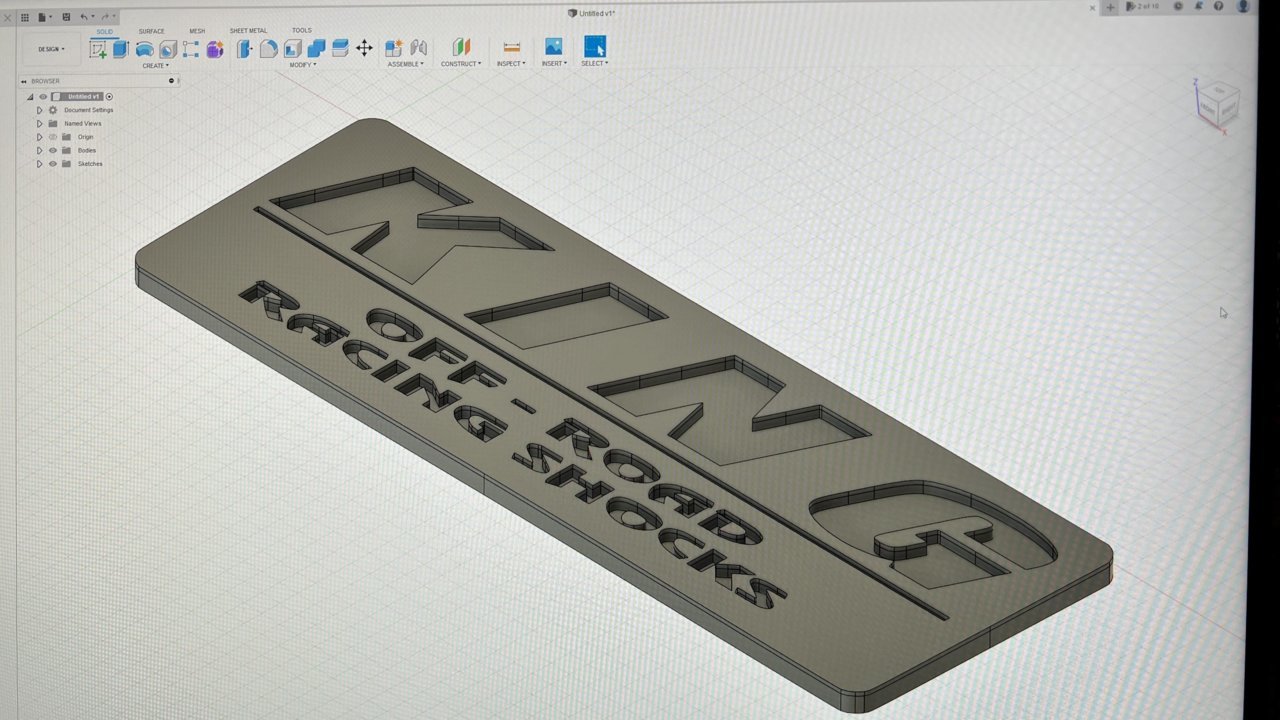This screenshot has width=1280, height=720.
Task: Open the job status 2 of 10 indicator
Action: (x=1142, y=6)
